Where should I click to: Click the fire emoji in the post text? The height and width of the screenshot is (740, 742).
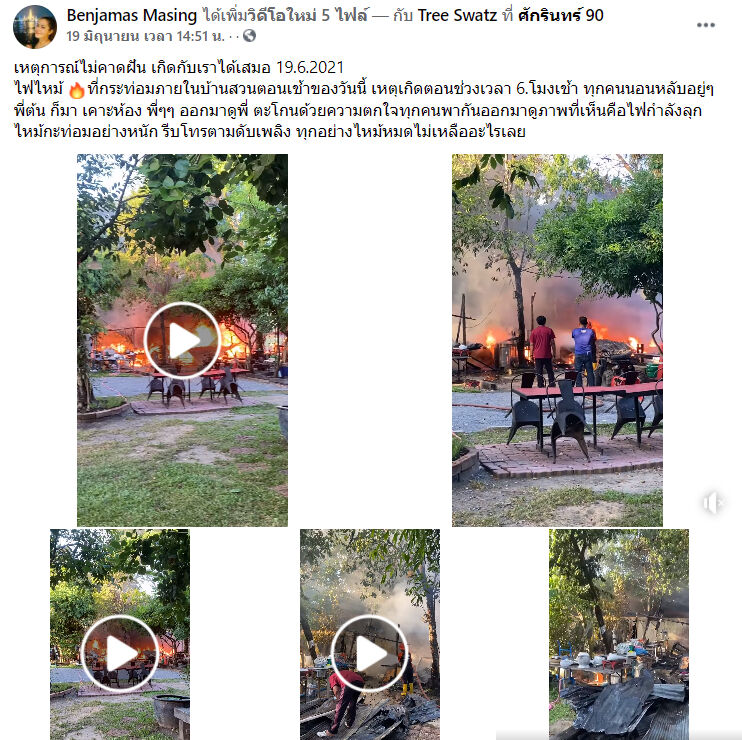(x=76, y=89)
